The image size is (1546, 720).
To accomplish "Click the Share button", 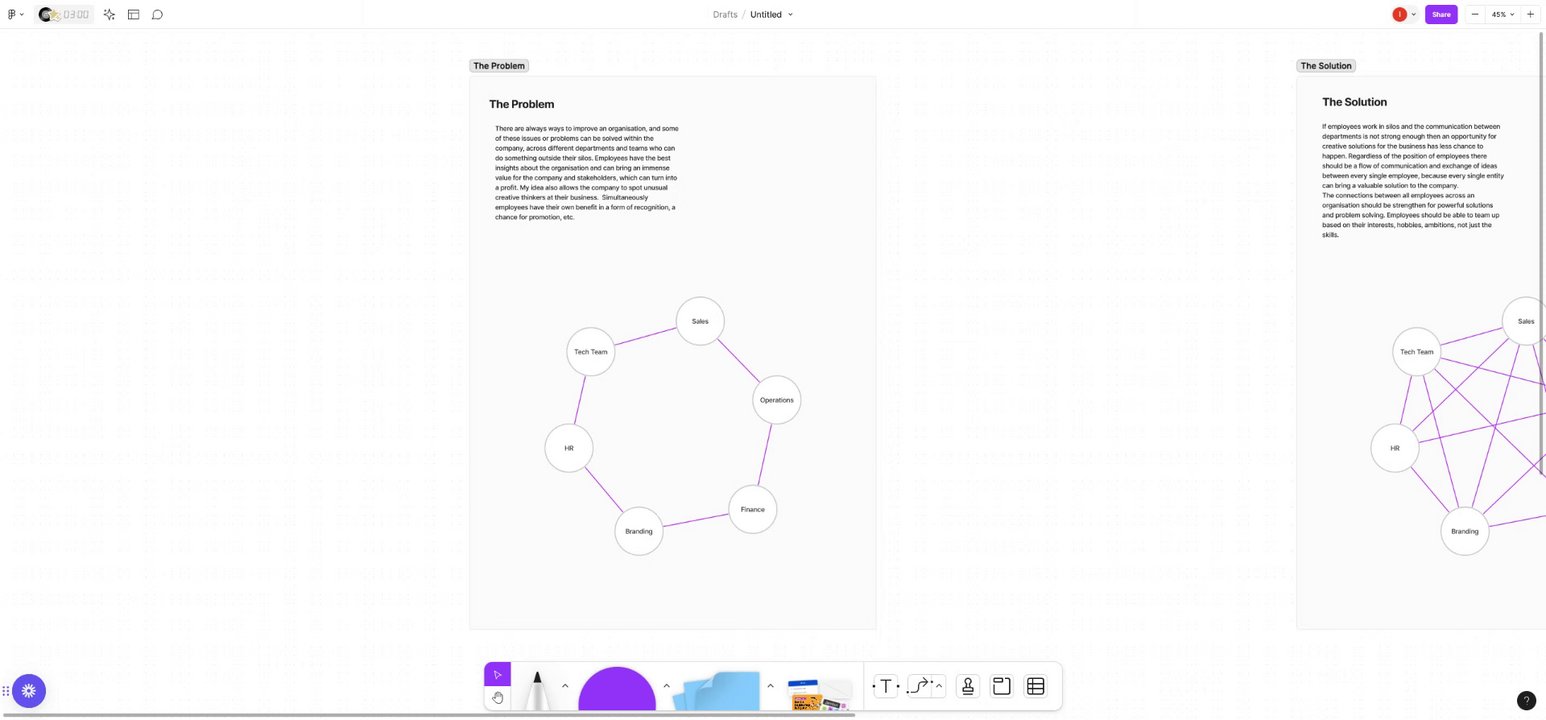I will click(1441, 14).
